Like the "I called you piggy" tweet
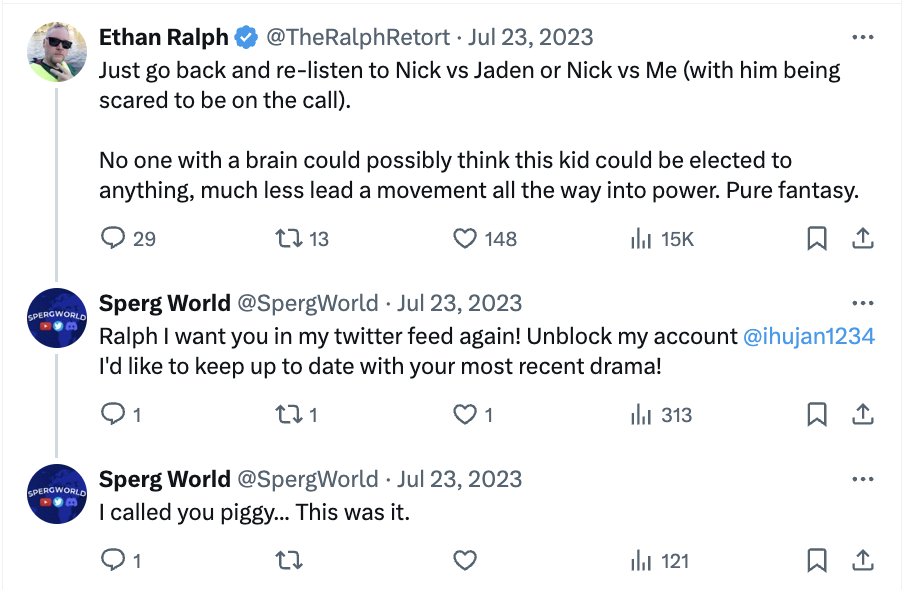The width and height of the screenshot is (904, 590). tap(465, 561)
